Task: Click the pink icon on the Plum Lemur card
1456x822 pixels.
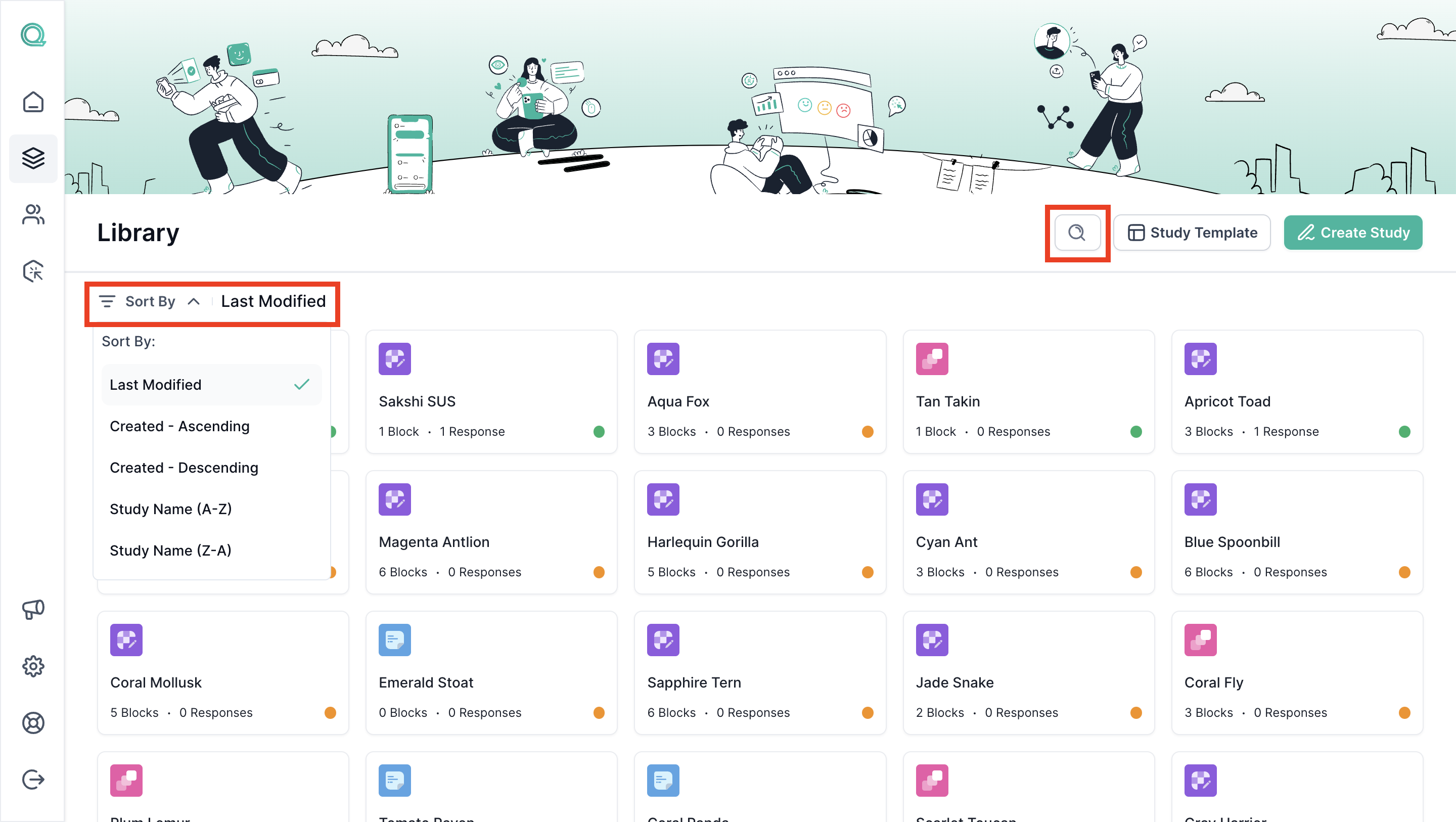Action: coord(126,780)
